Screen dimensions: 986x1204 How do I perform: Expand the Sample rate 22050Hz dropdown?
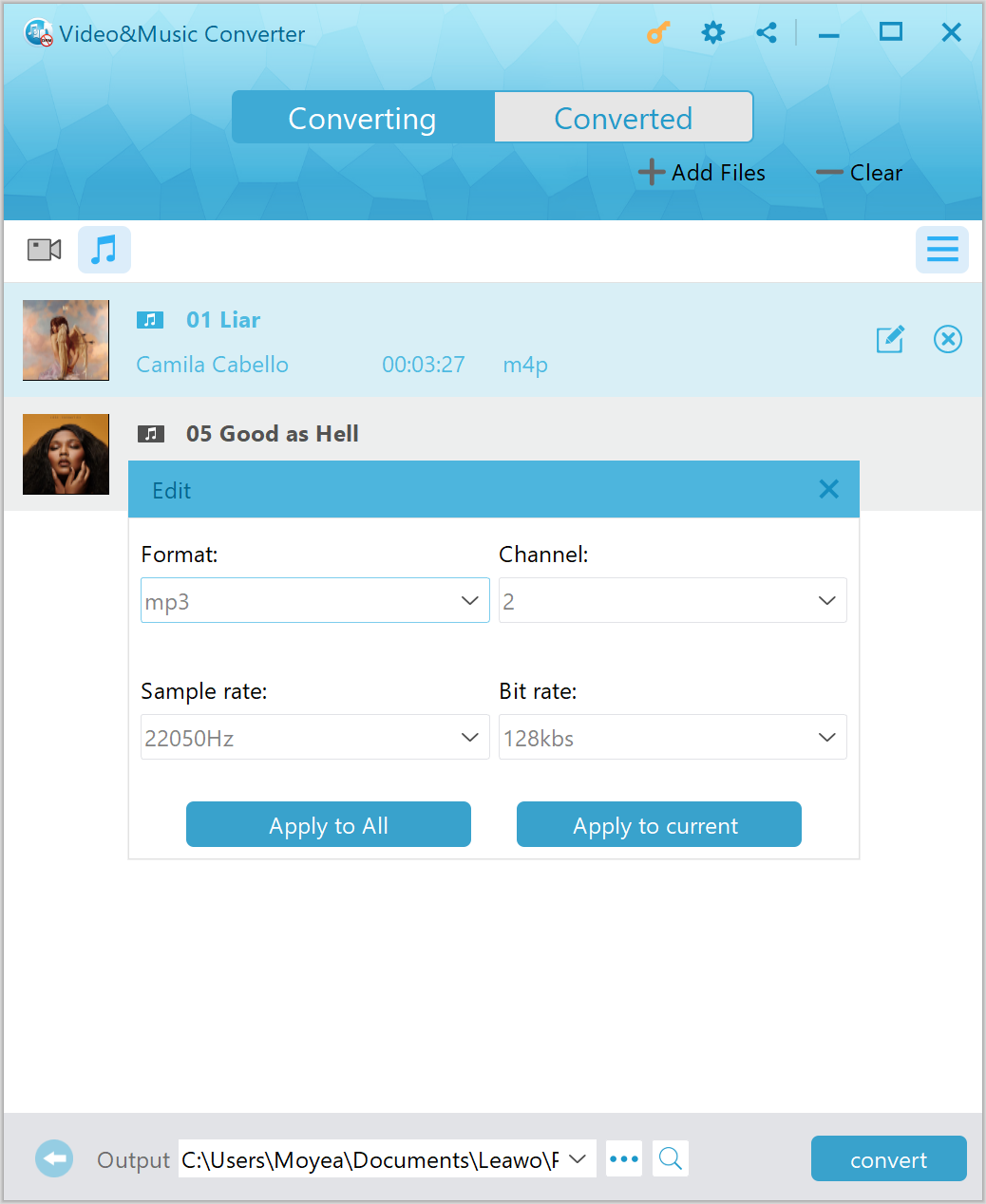pyautogui.click(x=315, y=737)
